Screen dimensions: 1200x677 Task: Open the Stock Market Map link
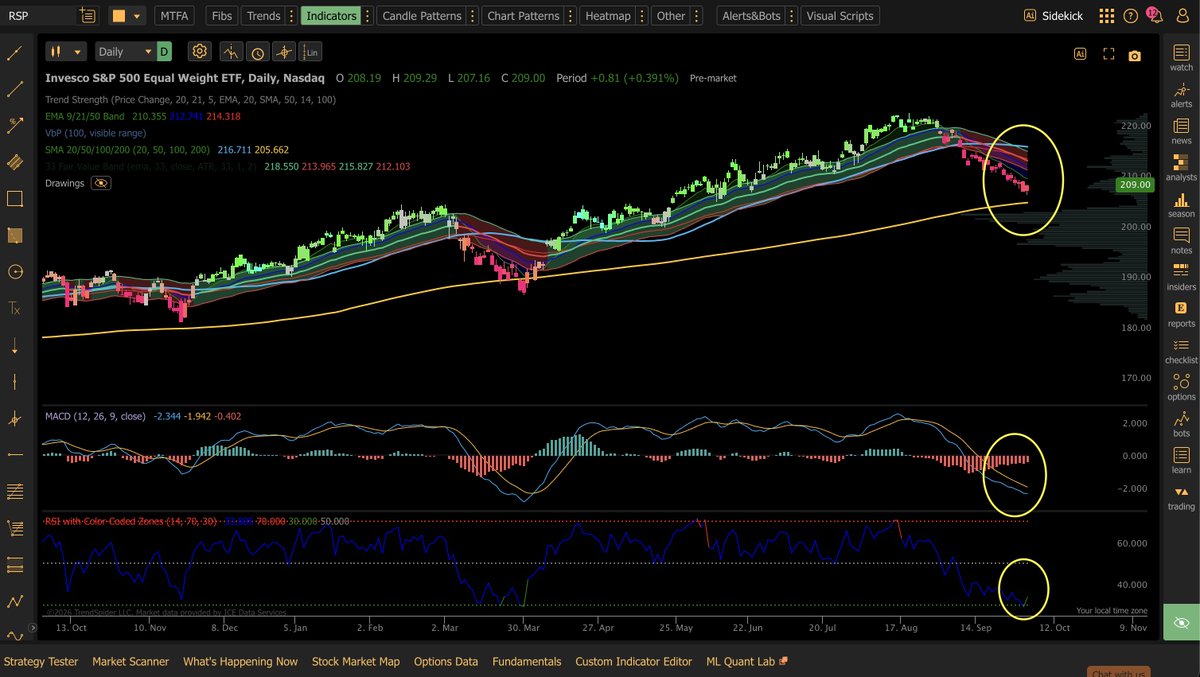355,661
